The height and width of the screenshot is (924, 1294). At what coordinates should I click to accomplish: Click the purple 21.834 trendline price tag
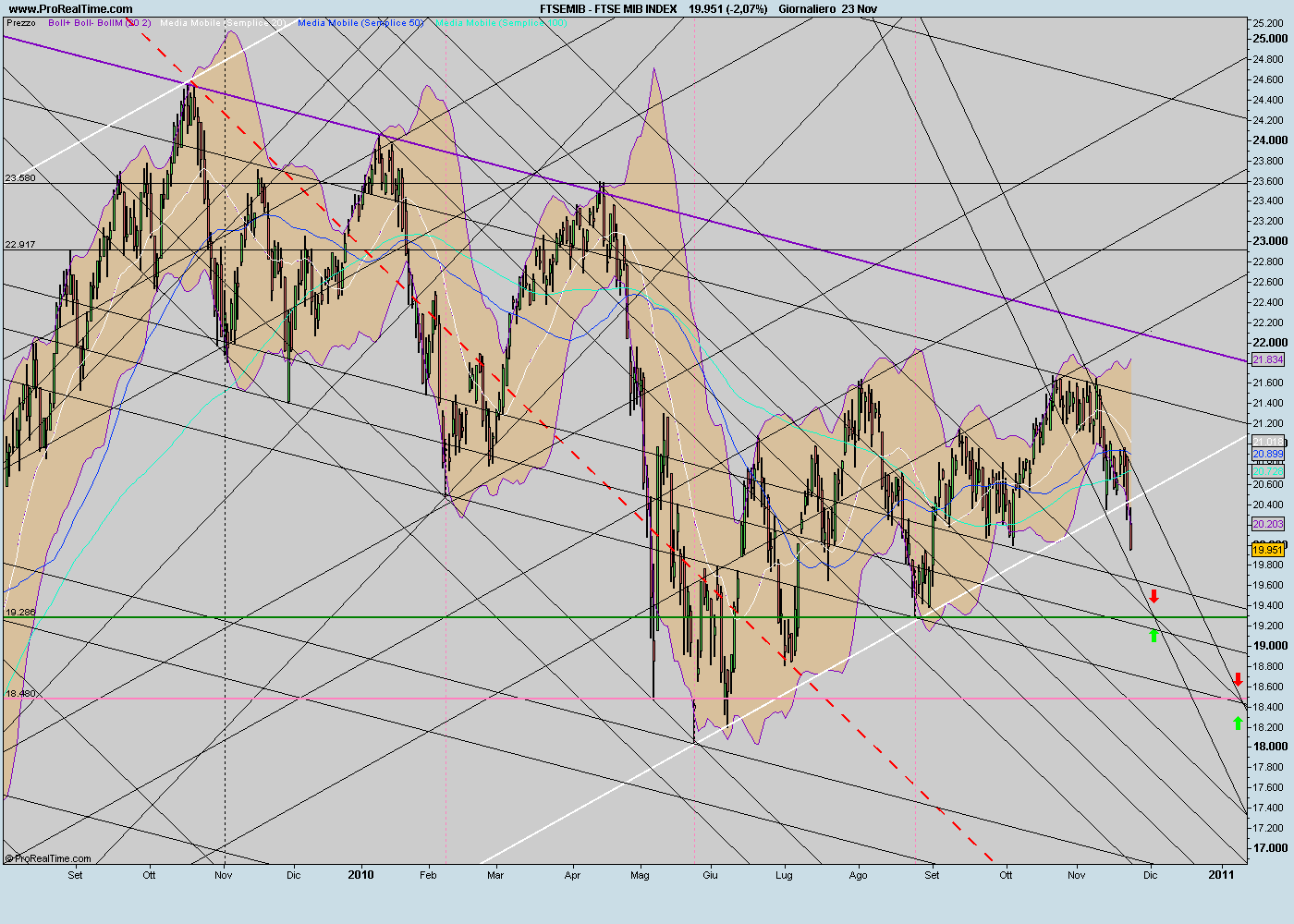(x=1268, y=359)
